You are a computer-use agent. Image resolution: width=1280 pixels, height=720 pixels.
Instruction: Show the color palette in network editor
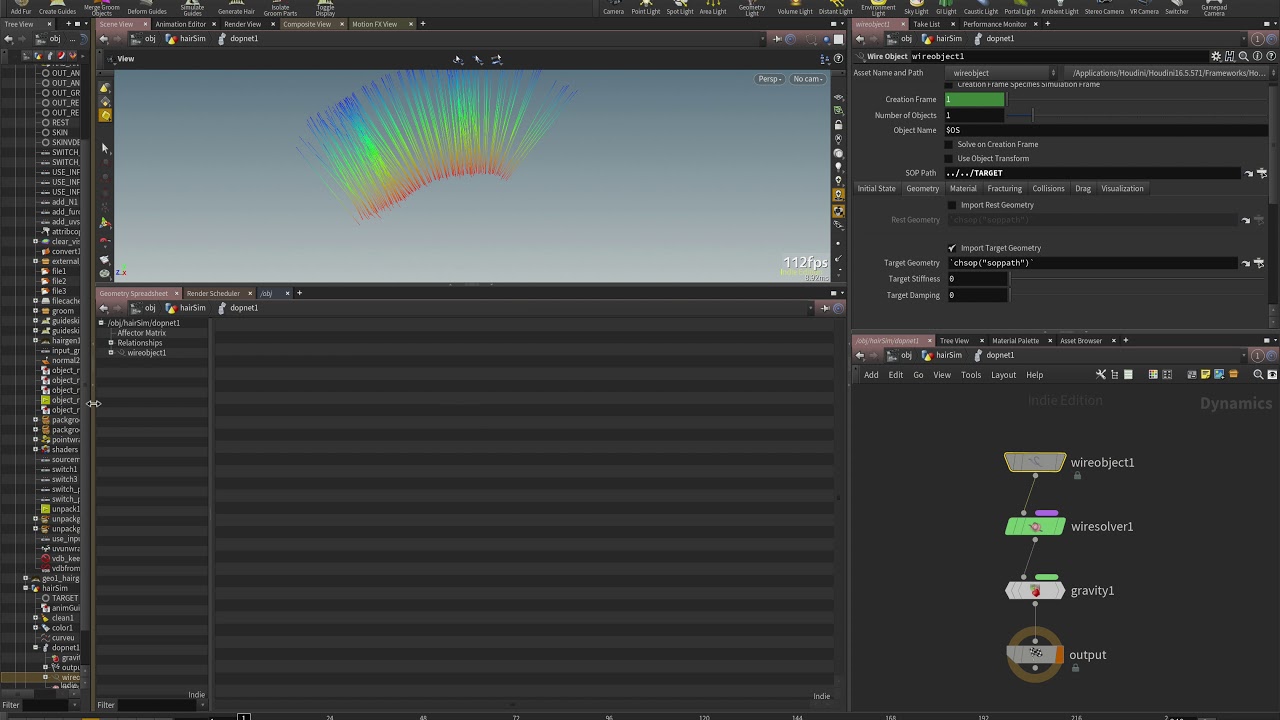point(1153,375)
